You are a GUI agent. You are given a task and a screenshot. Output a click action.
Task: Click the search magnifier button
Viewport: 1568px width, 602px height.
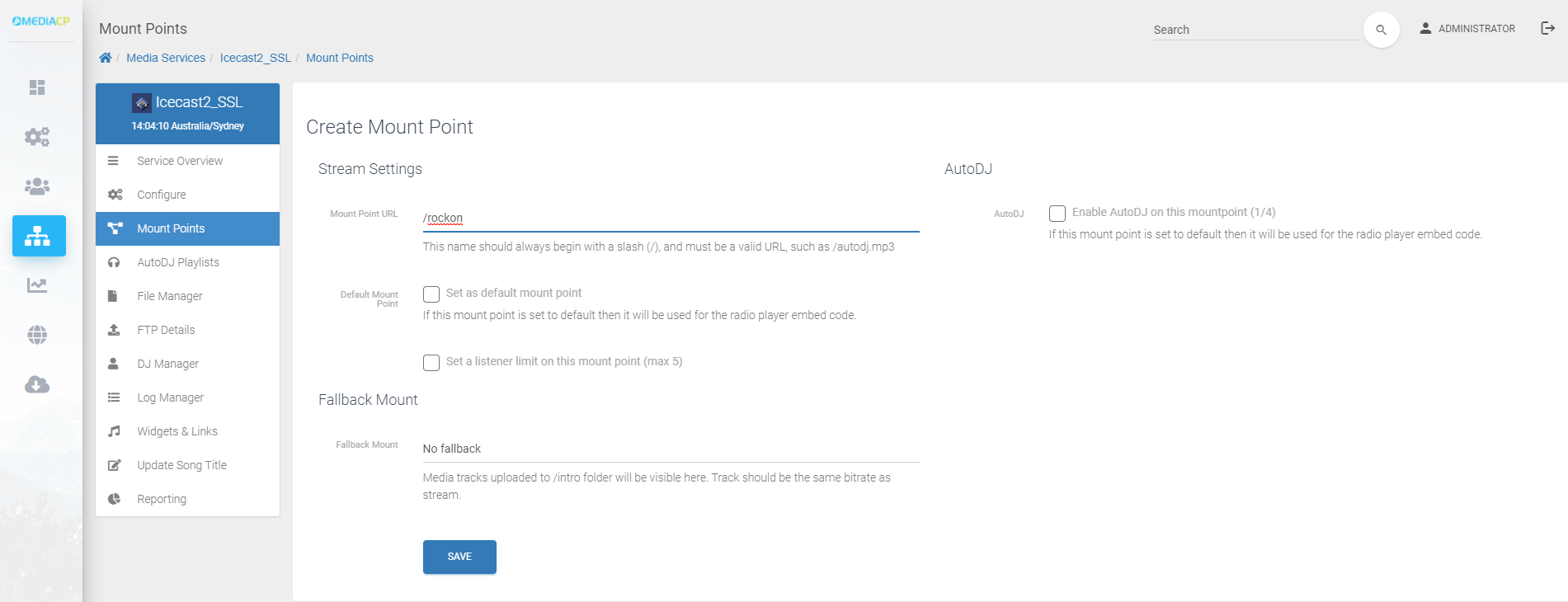1381,30
